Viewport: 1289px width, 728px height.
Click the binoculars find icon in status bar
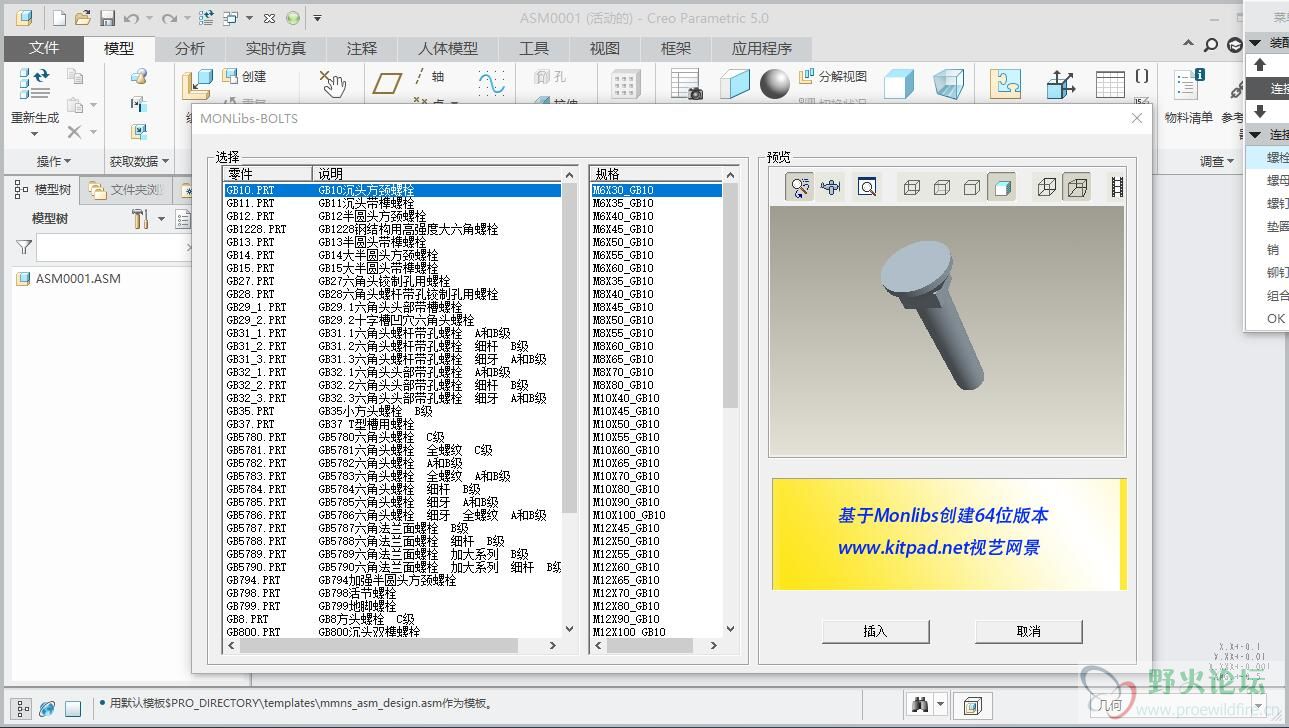coord(920,705)
